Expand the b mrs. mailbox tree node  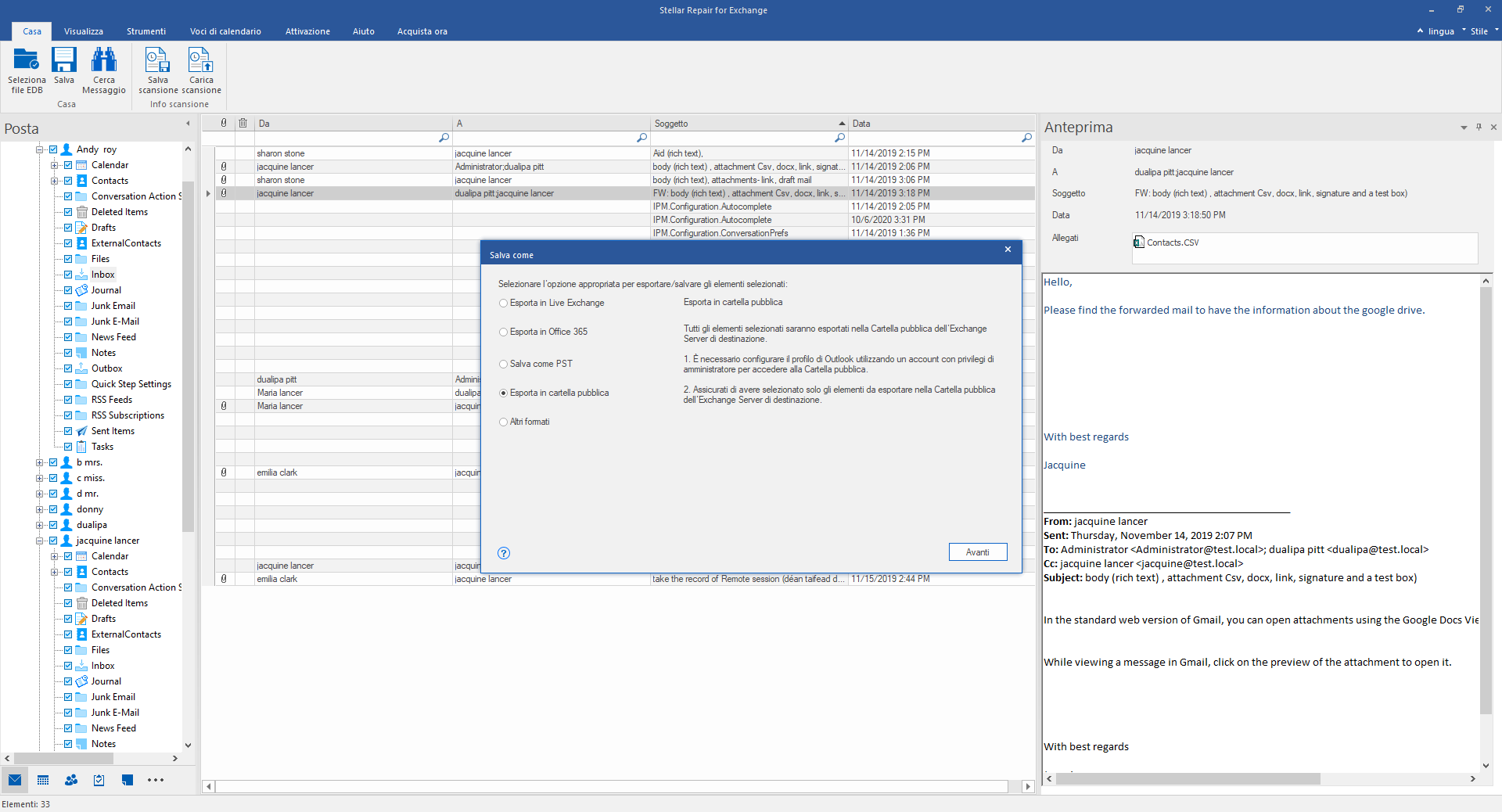39,462
